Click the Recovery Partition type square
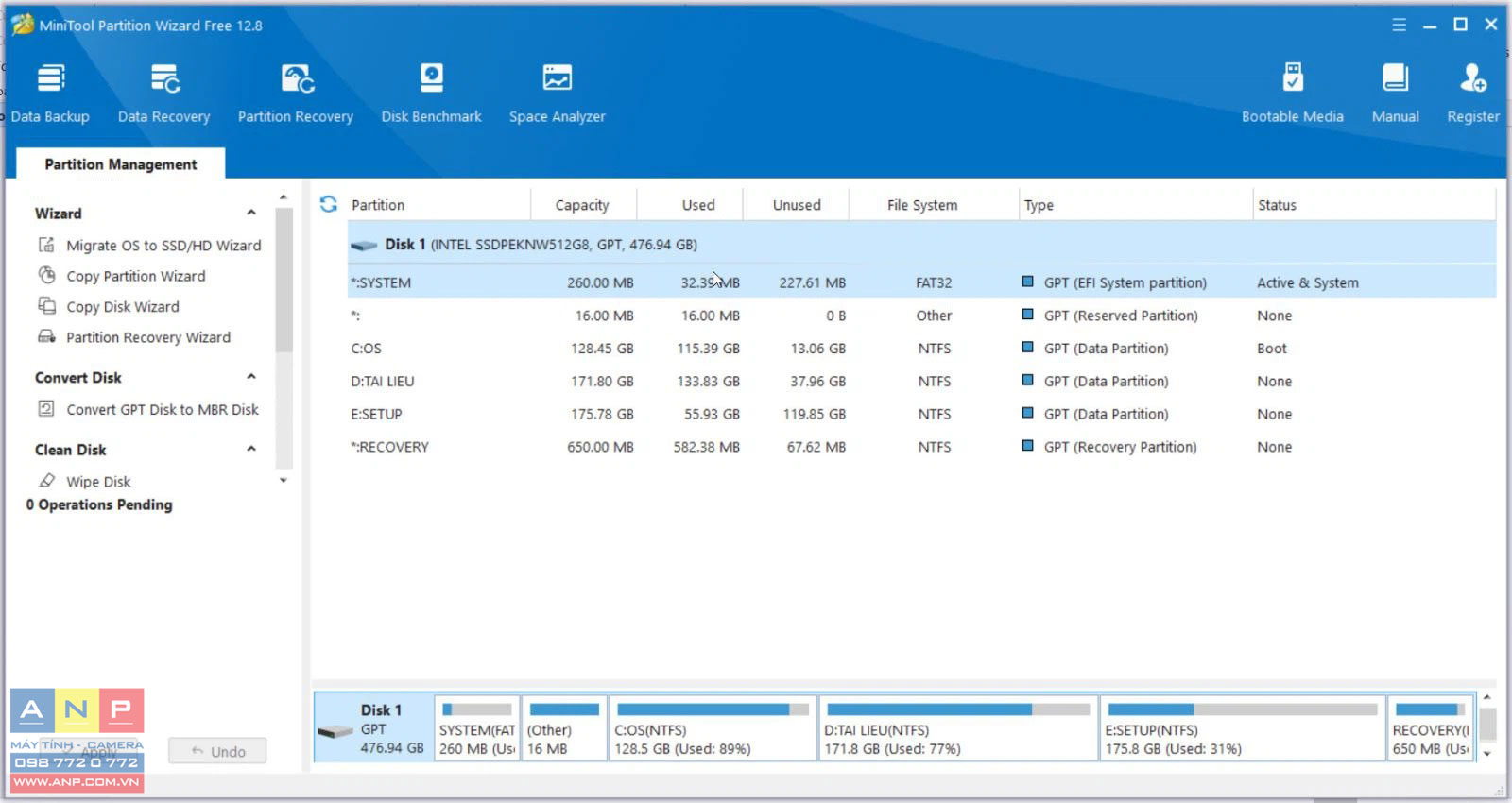Viewport: 1512px width, 803px height. coord(1027,446)
